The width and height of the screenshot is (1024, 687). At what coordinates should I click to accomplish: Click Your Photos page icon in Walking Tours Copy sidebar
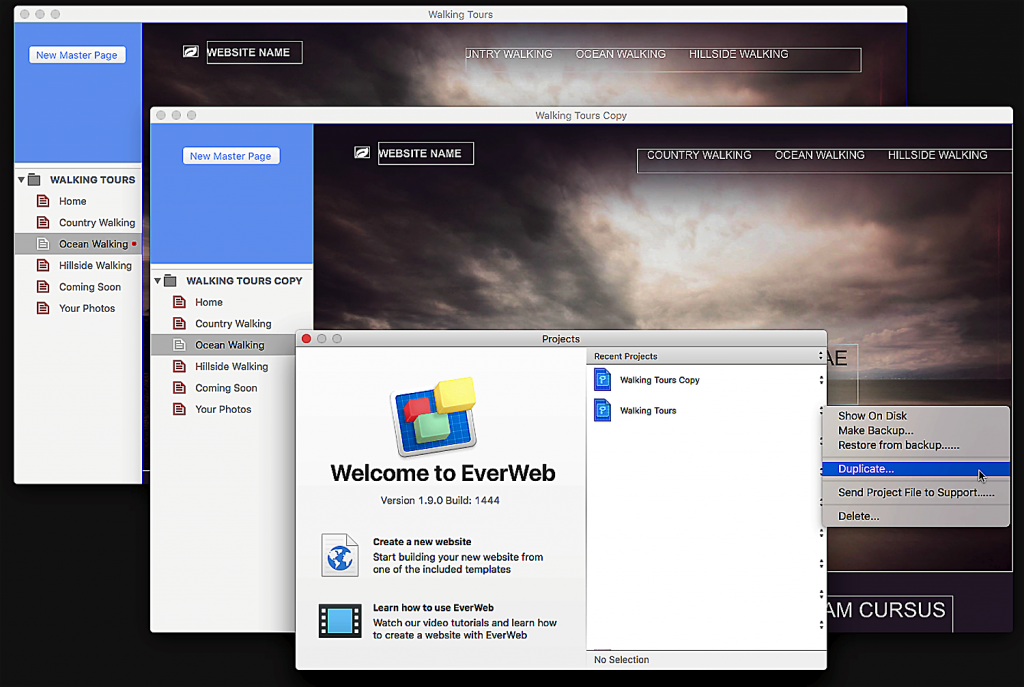coord(179,409)
